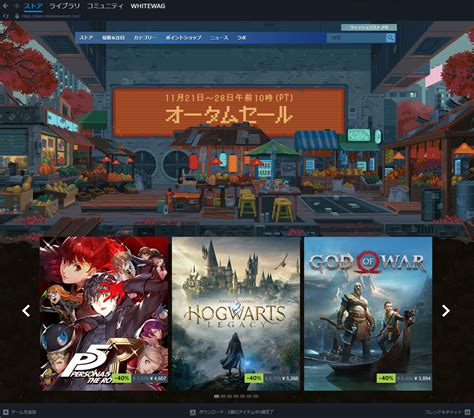Click the friends chat icon at bottom right
The width and height of the screenshot is (474, 418).
(x=467, y=412)
